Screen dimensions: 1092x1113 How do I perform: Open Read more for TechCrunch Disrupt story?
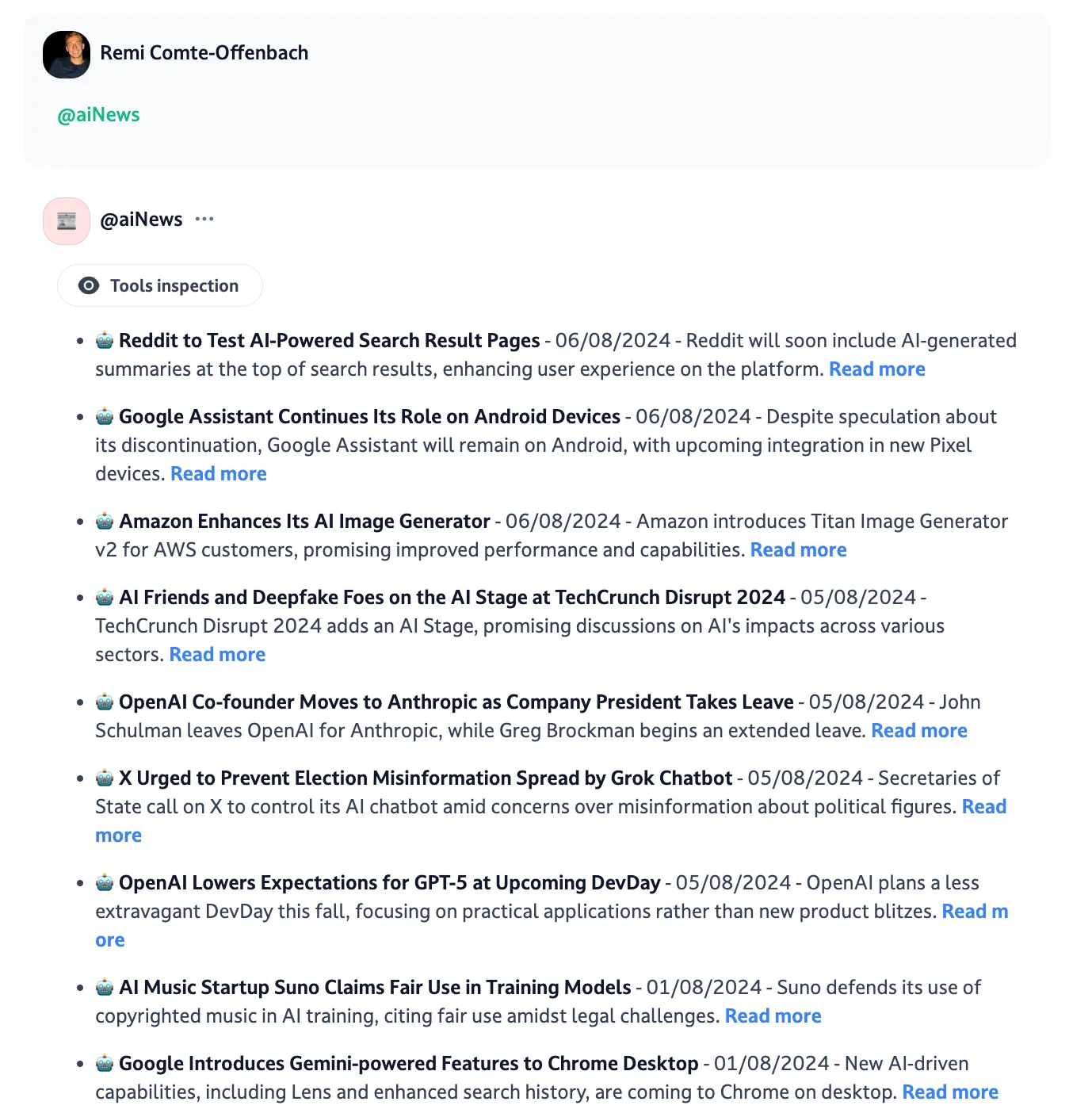[218, 655]
